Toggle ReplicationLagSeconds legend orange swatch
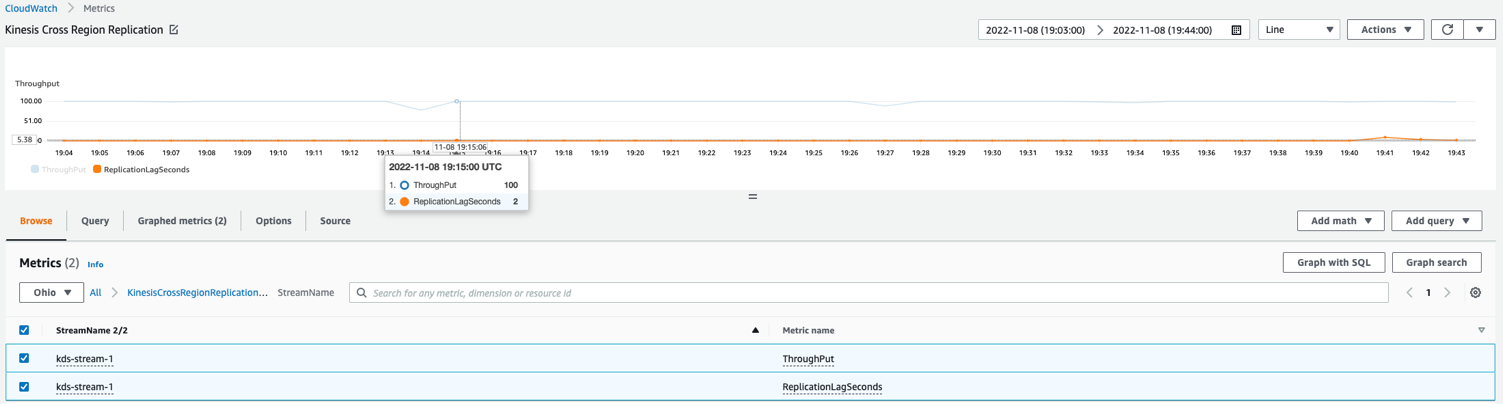 [x=97, y=170]
